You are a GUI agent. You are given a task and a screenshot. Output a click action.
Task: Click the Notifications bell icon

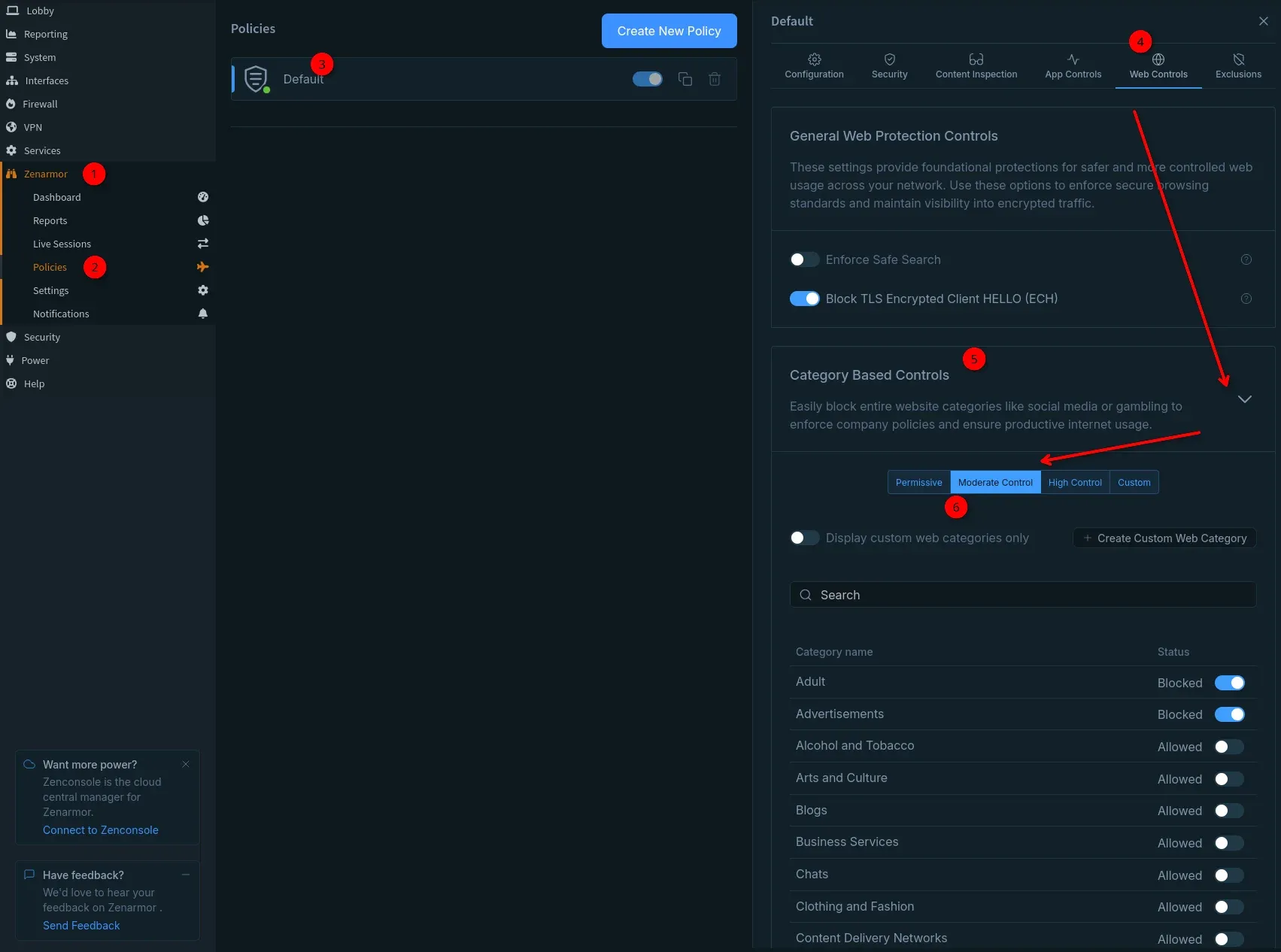[x=202, y=314]
